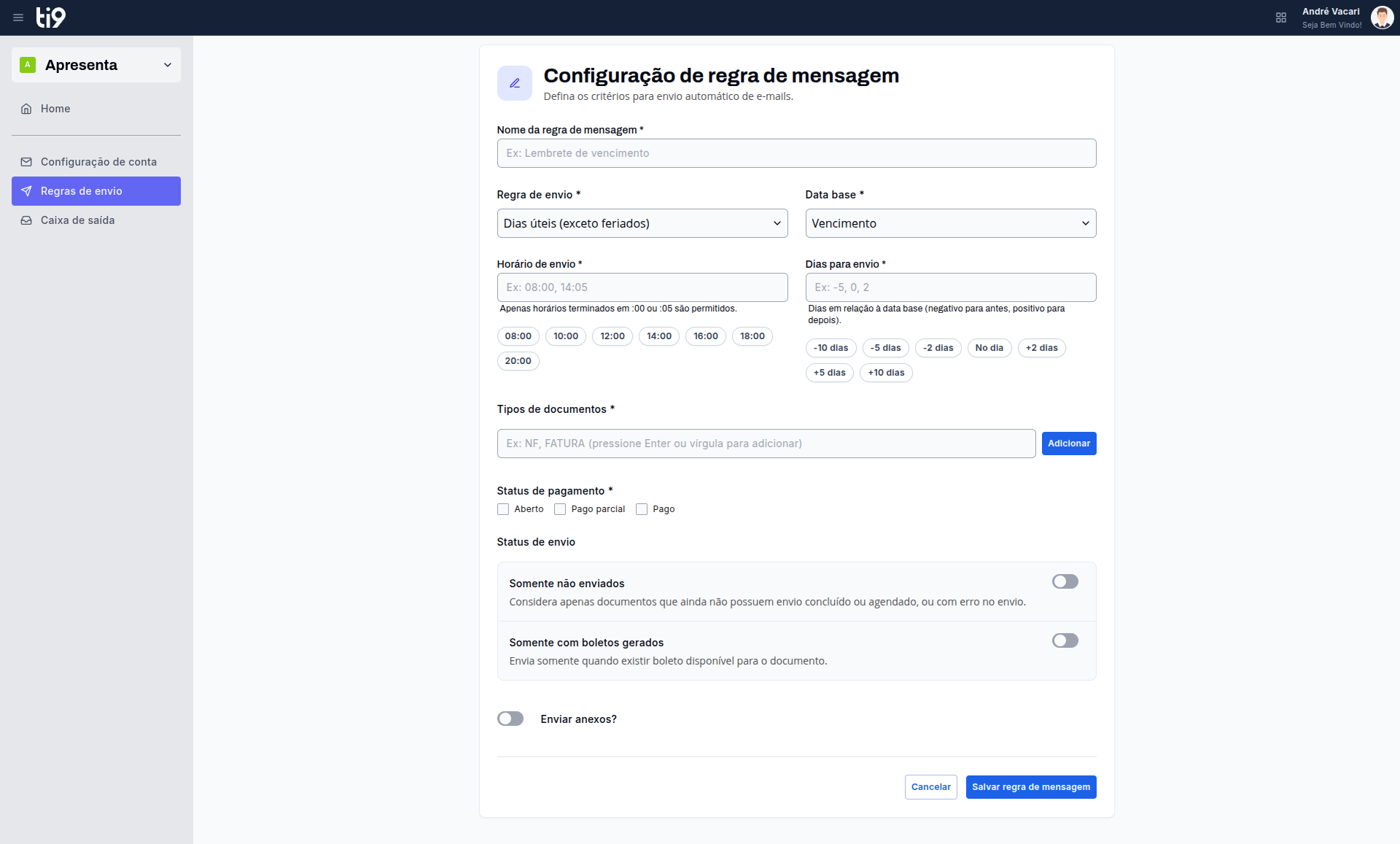The height and width of the screenshot is (844, 1400).
Task: Click the Adicionar button
Action: pos(1069,444)
